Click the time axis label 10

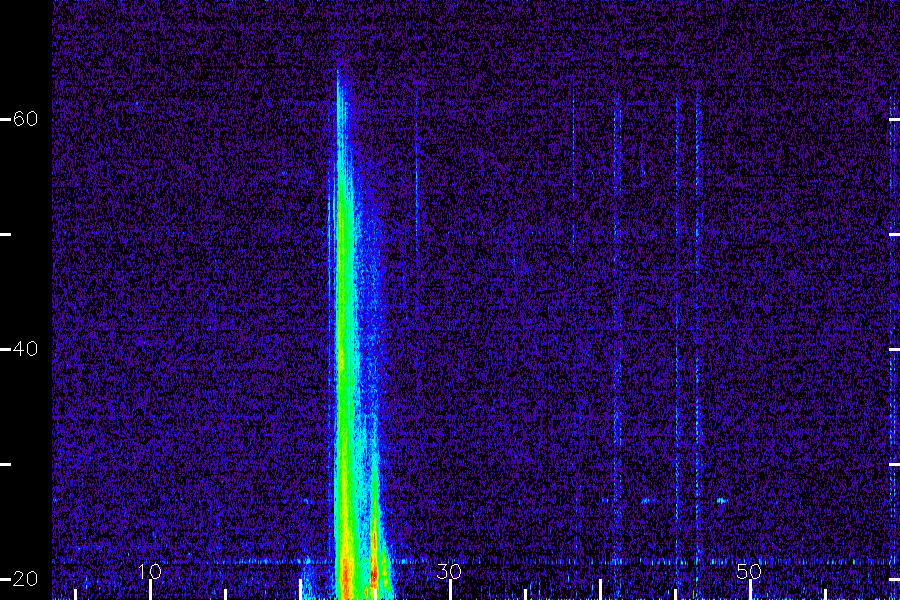click(150, 571)
